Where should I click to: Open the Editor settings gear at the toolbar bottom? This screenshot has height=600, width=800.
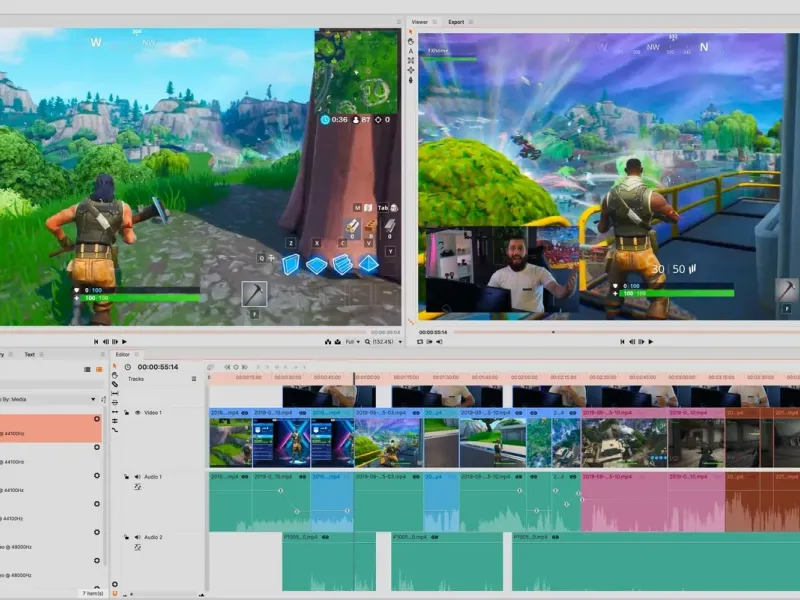click(x=115, y=584)
